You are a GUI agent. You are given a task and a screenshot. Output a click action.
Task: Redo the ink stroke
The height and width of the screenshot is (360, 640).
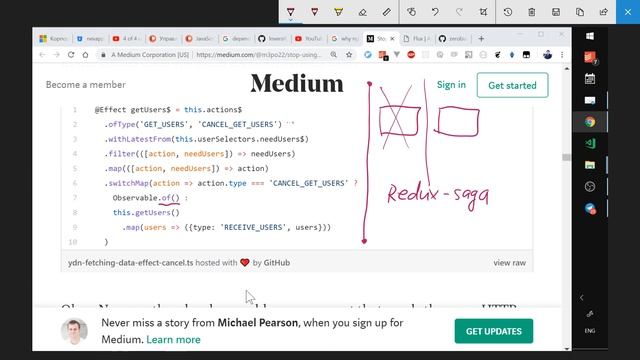pos(459,12)
